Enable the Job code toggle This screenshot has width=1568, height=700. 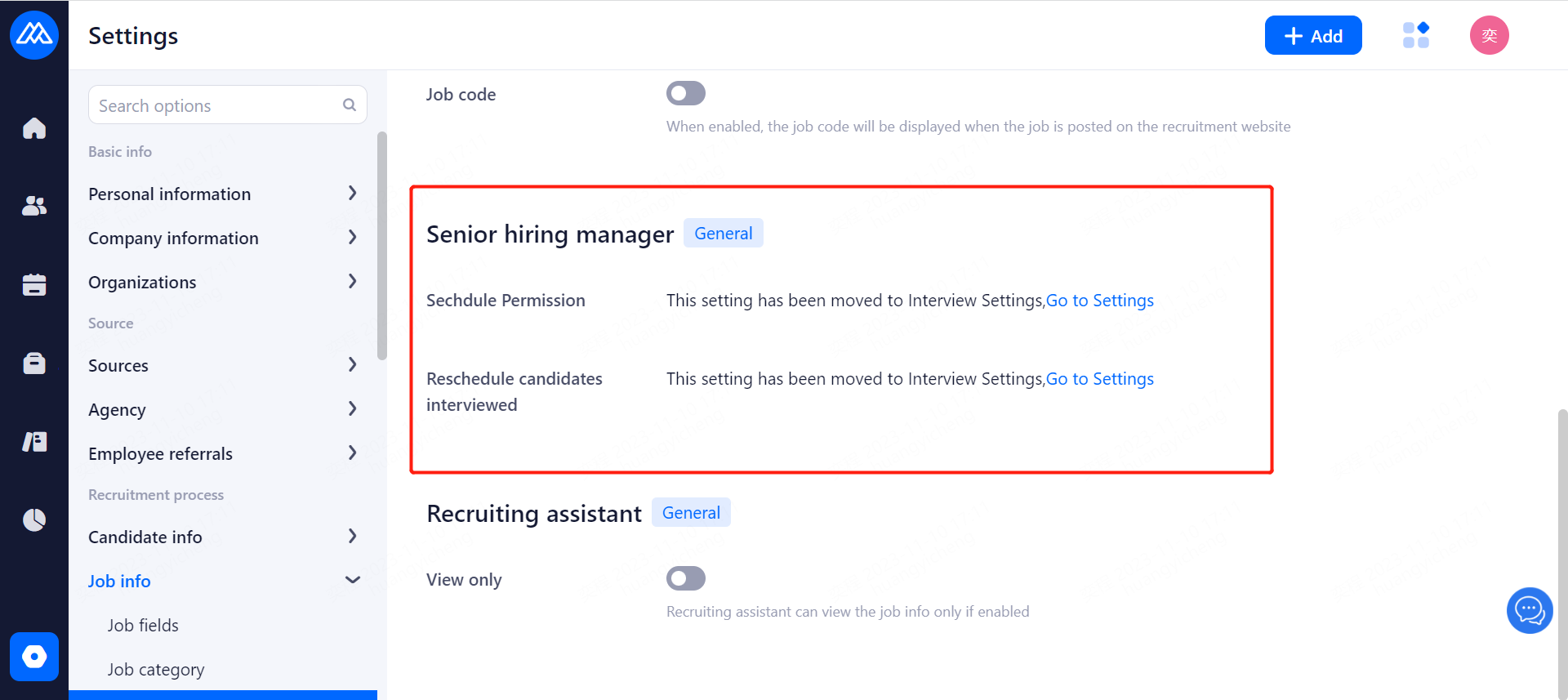coord(685,93)
